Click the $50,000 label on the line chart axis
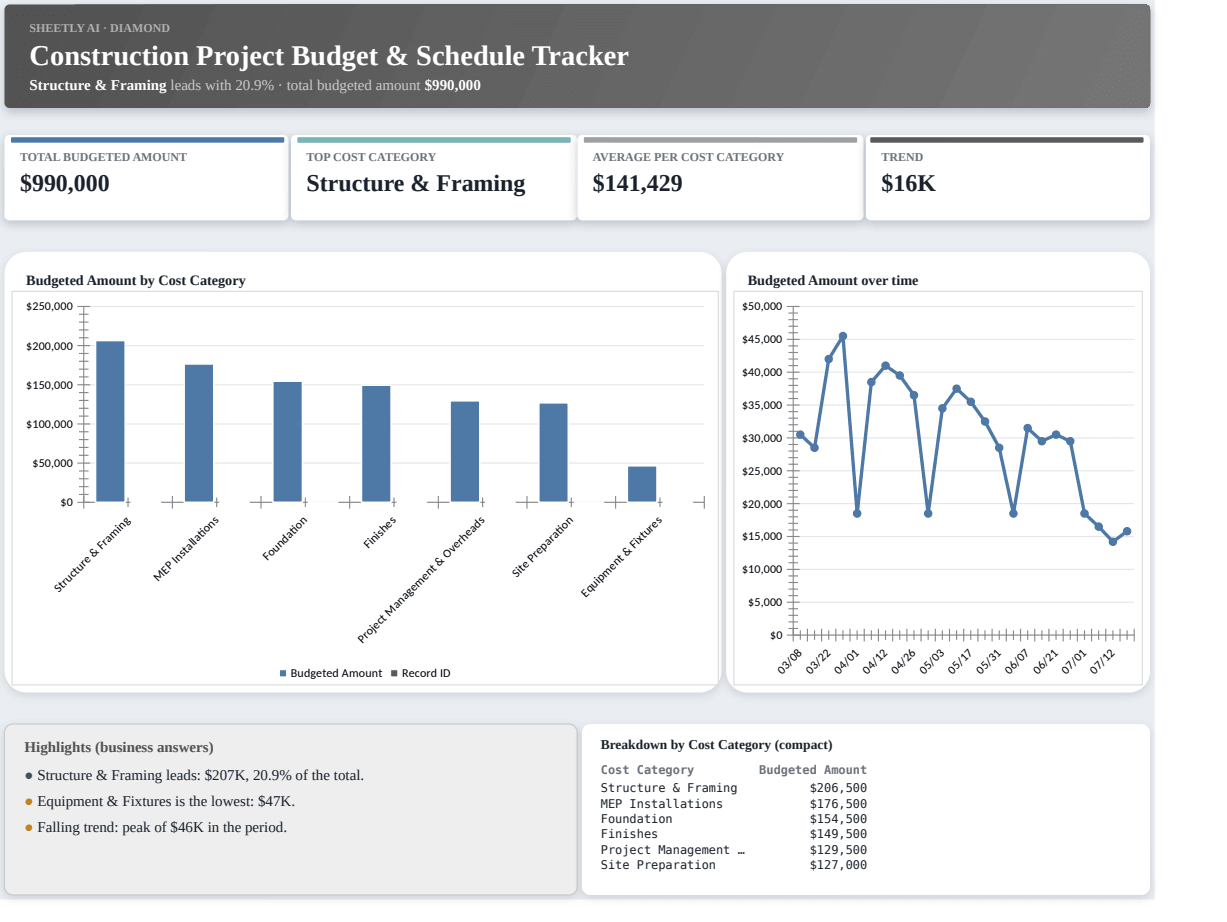Viewport: 1227px width, 922px height. pos(763,306)
